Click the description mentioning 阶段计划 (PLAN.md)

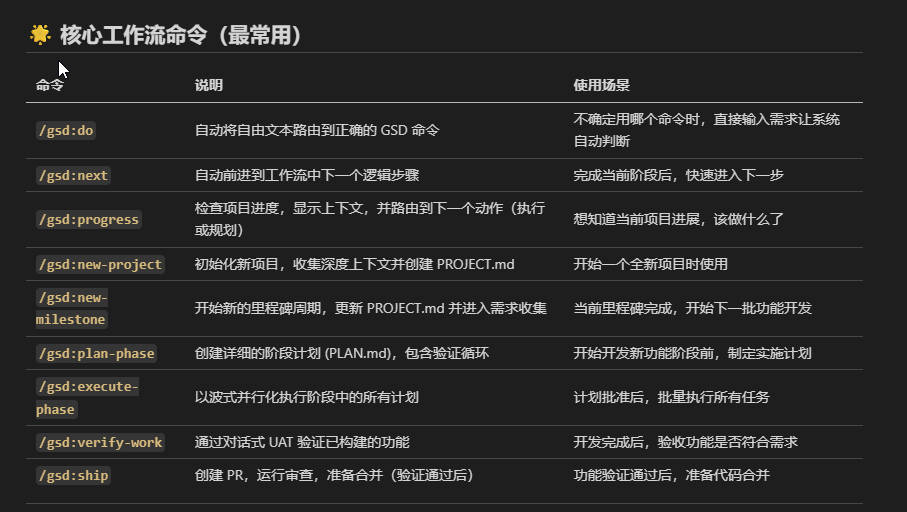341,354
